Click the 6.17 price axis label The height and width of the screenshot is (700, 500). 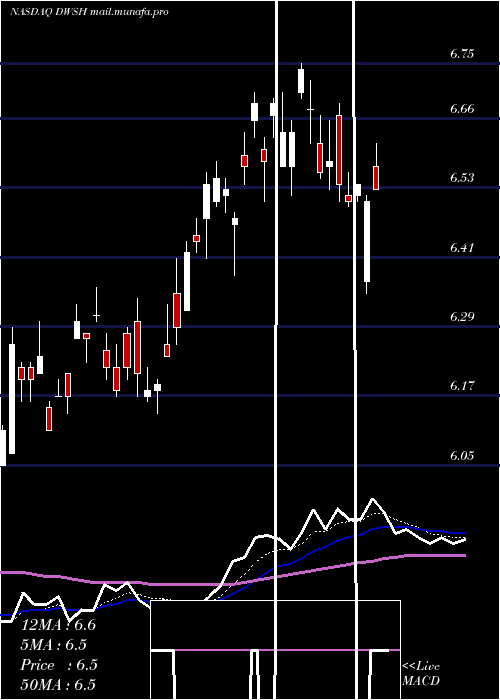tap(462, 385)
